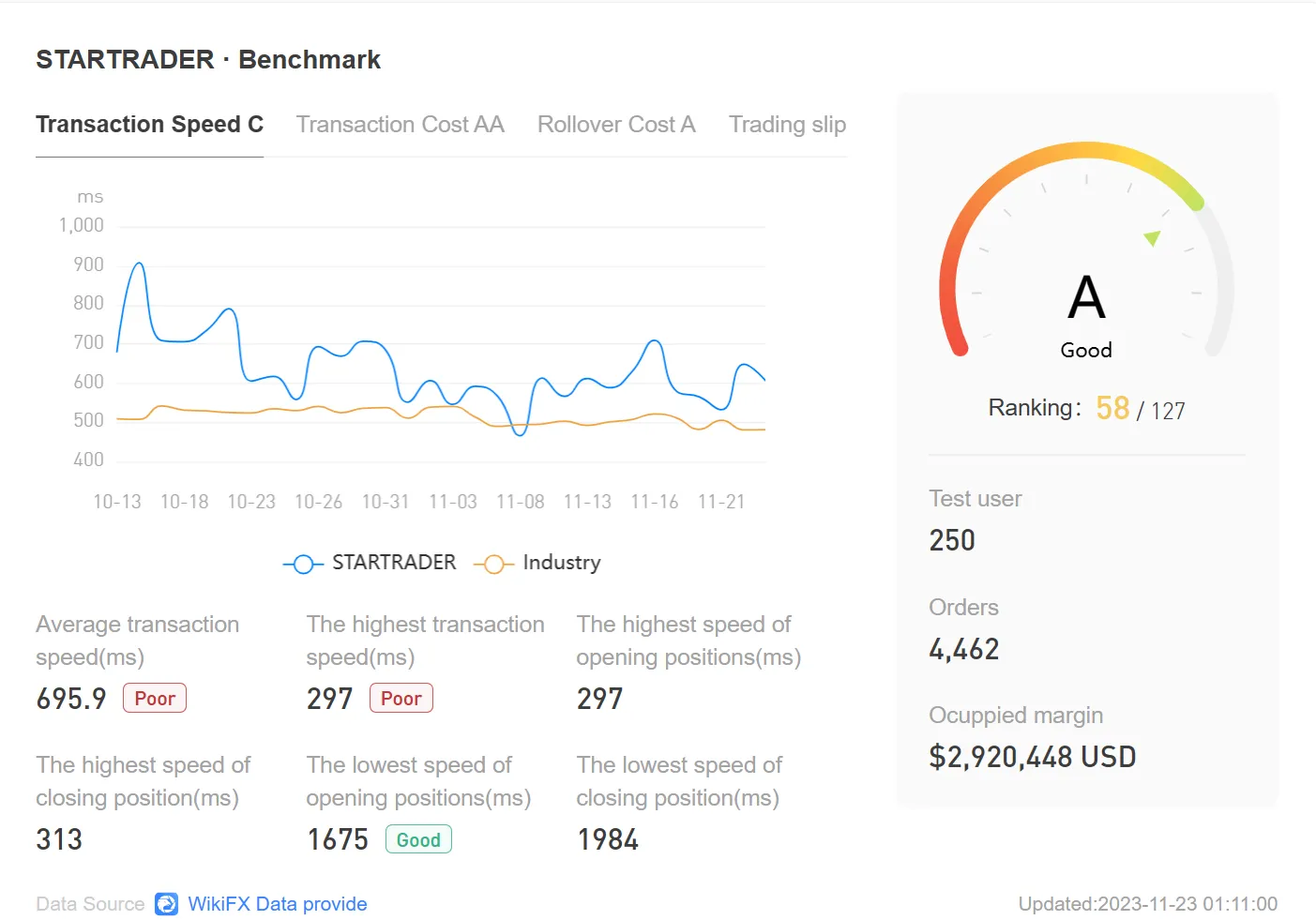
Task: Click the ranking number 58
Action: coord(1112,408)
